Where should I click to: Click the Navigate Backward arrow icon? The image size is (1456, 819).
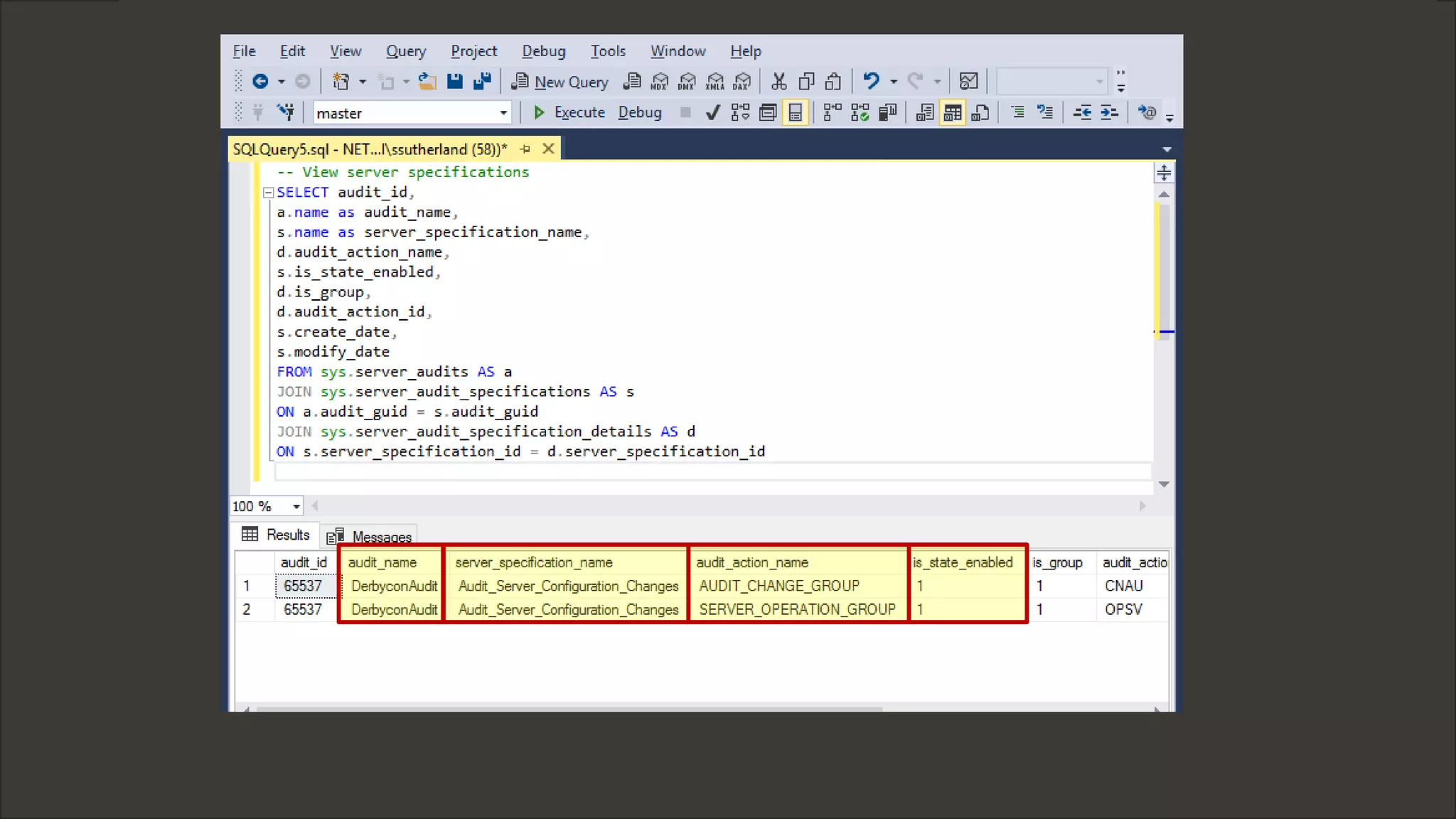tap(260, 81)
